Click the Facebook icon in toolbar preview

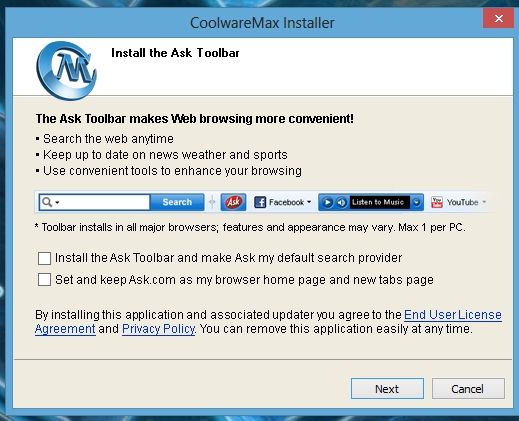click(x=260, y=202)
